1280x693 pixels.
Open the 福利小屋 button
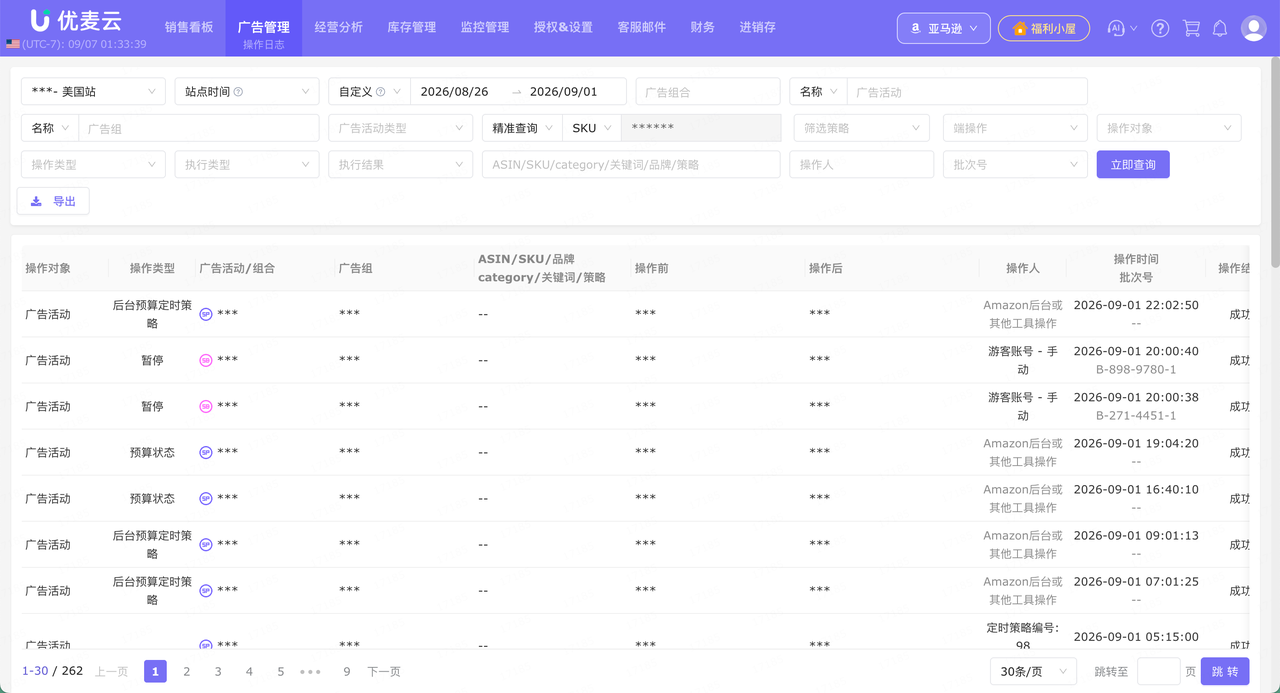tap(1044, 28)
